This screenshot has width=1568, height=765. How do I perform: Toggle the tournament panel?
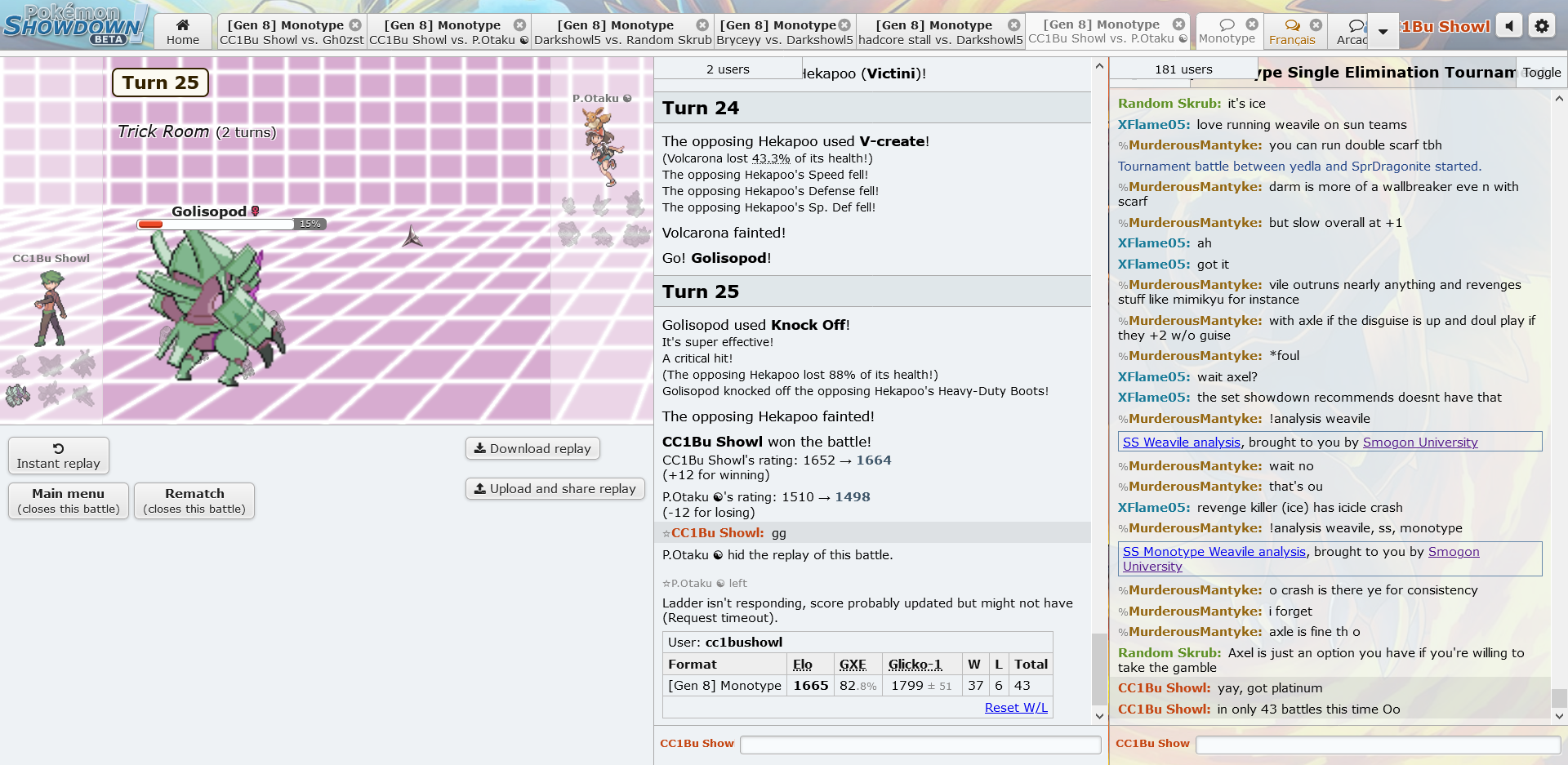[x=1542, y=72]
